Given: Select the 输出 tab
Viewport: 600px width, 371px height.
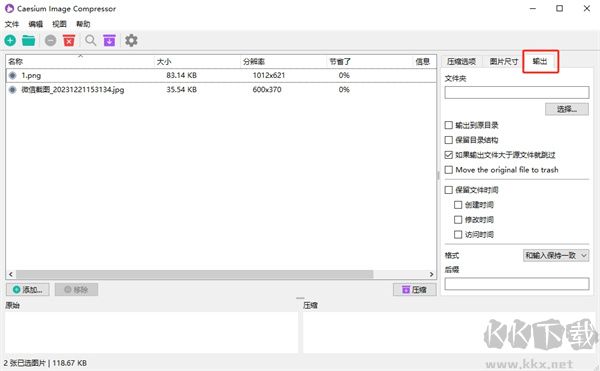Looking at the screenshot, I should [540, 61].
